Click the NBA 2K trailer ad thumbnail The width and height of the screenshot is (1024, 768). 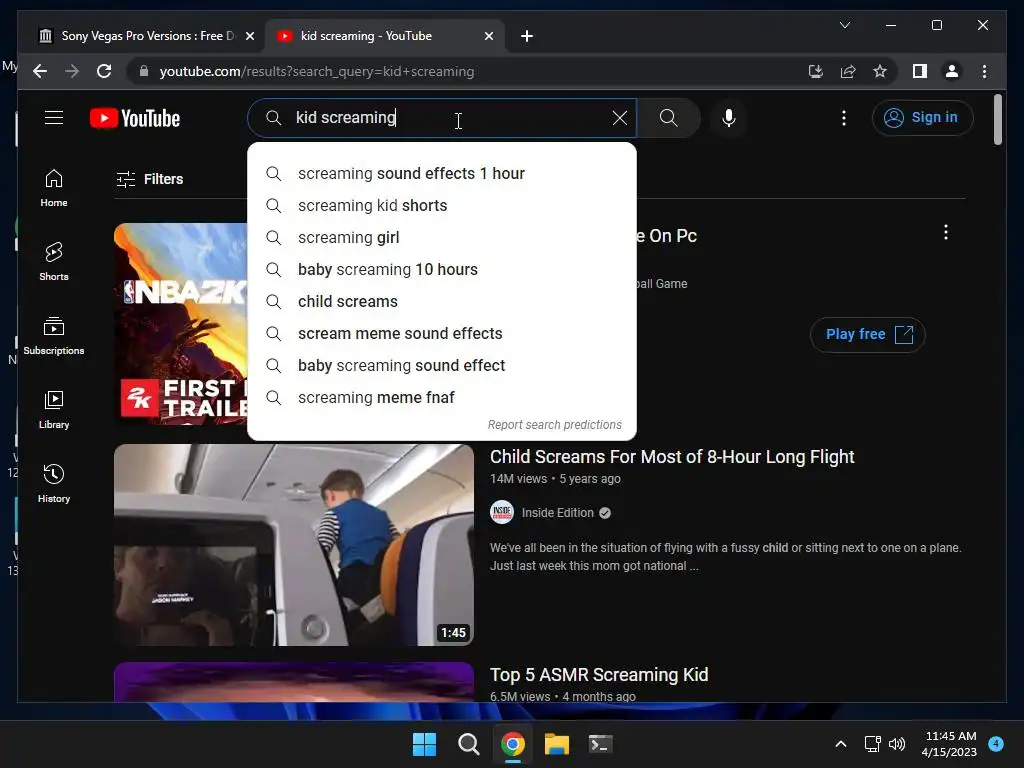181,323
